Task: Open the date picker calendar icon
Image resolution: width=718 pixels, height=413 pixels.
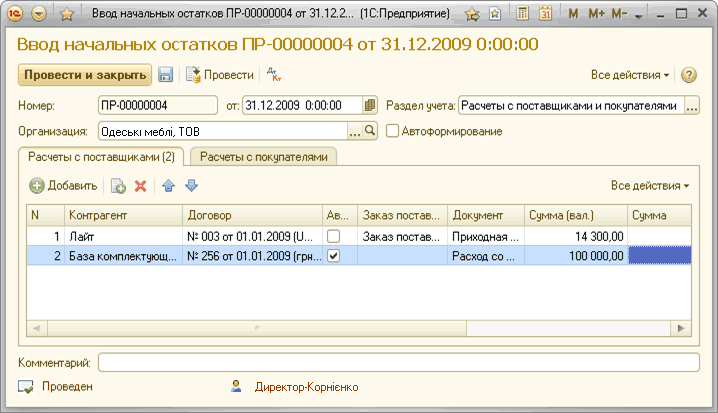Action: [370, 105]
